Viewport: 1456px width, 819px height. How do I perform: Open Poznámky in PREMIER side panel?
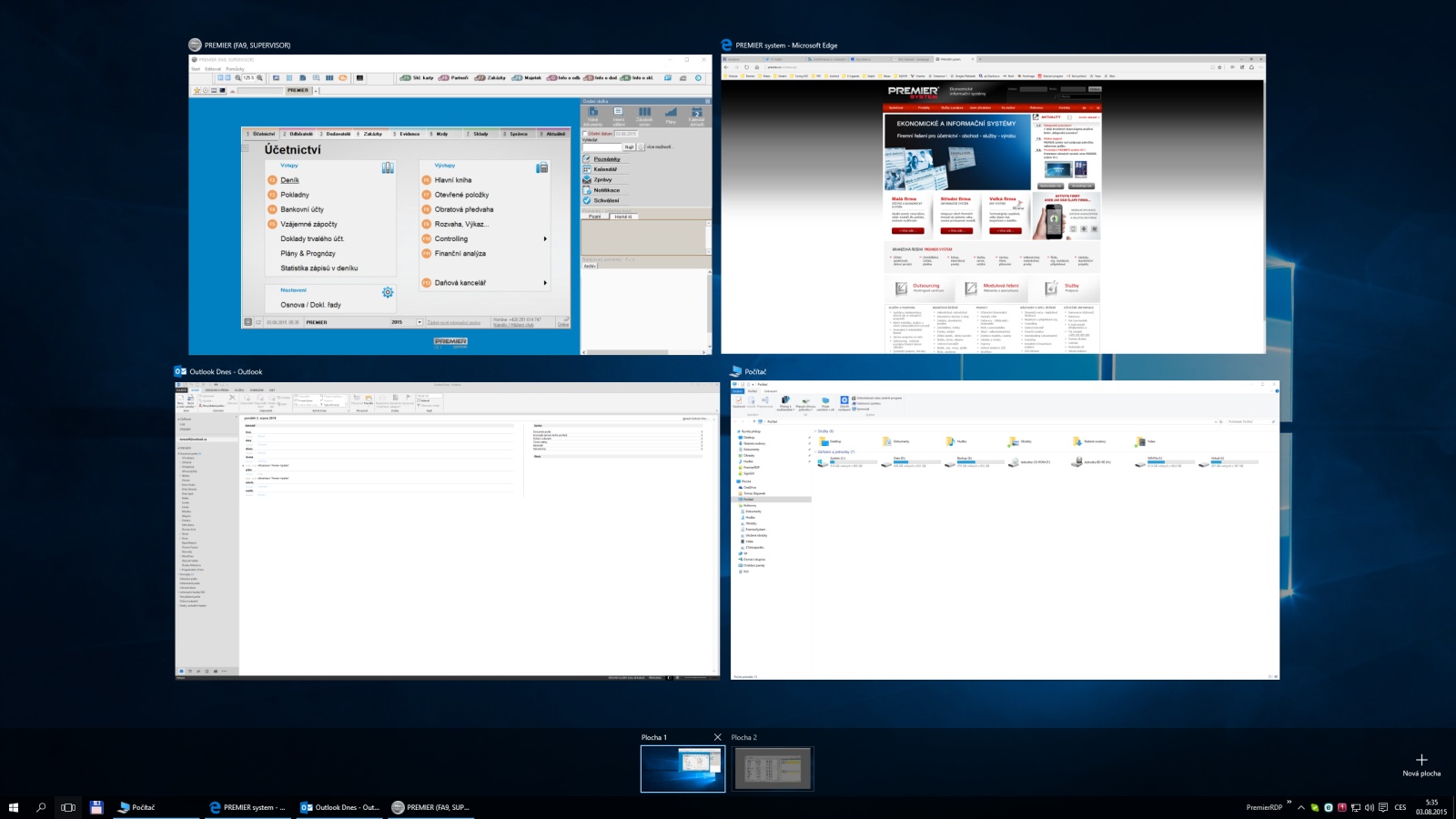[x=606, y=159]
